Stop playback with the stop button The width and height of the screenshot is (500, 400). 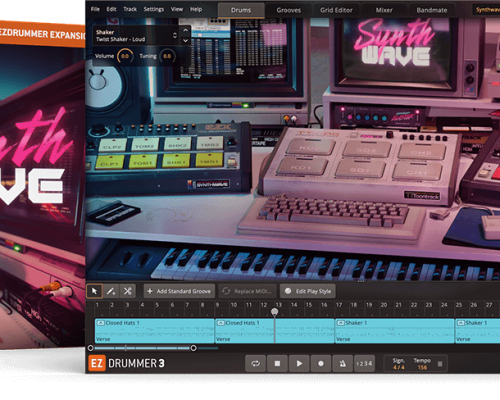point(277,363)
